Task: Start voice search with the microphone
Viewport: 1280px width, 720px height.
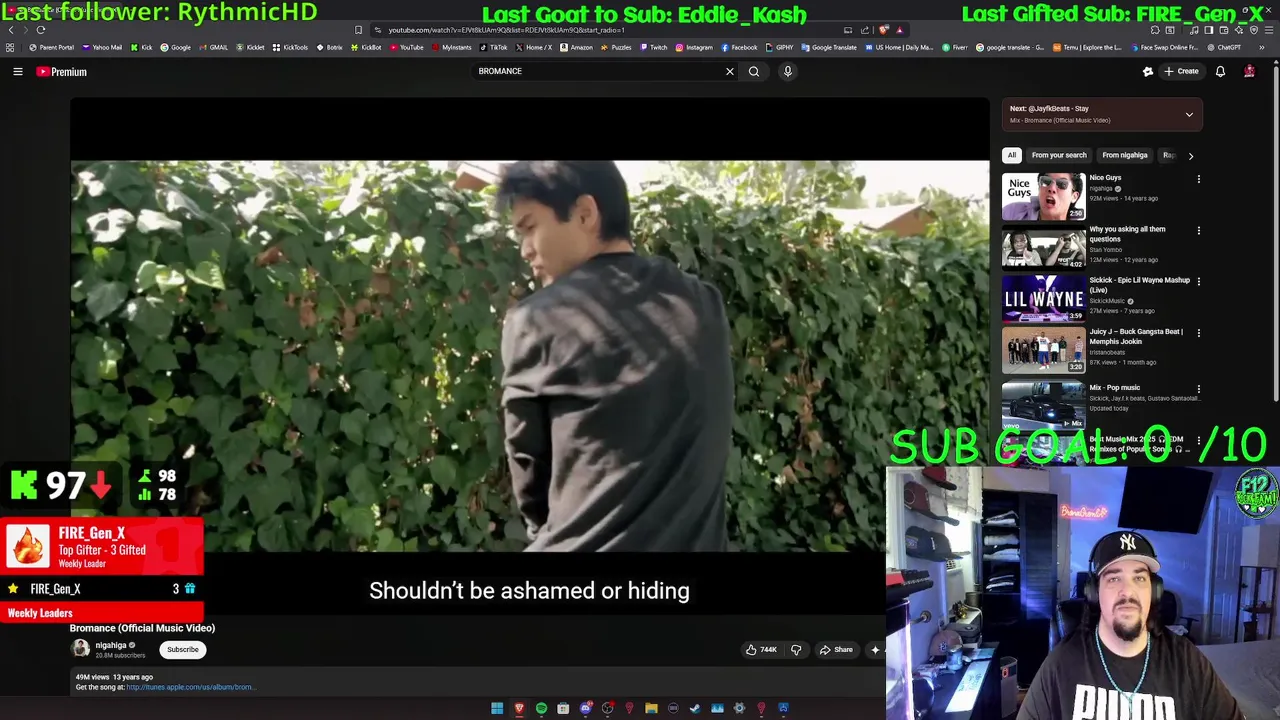Action: click(x=788, y=71)
